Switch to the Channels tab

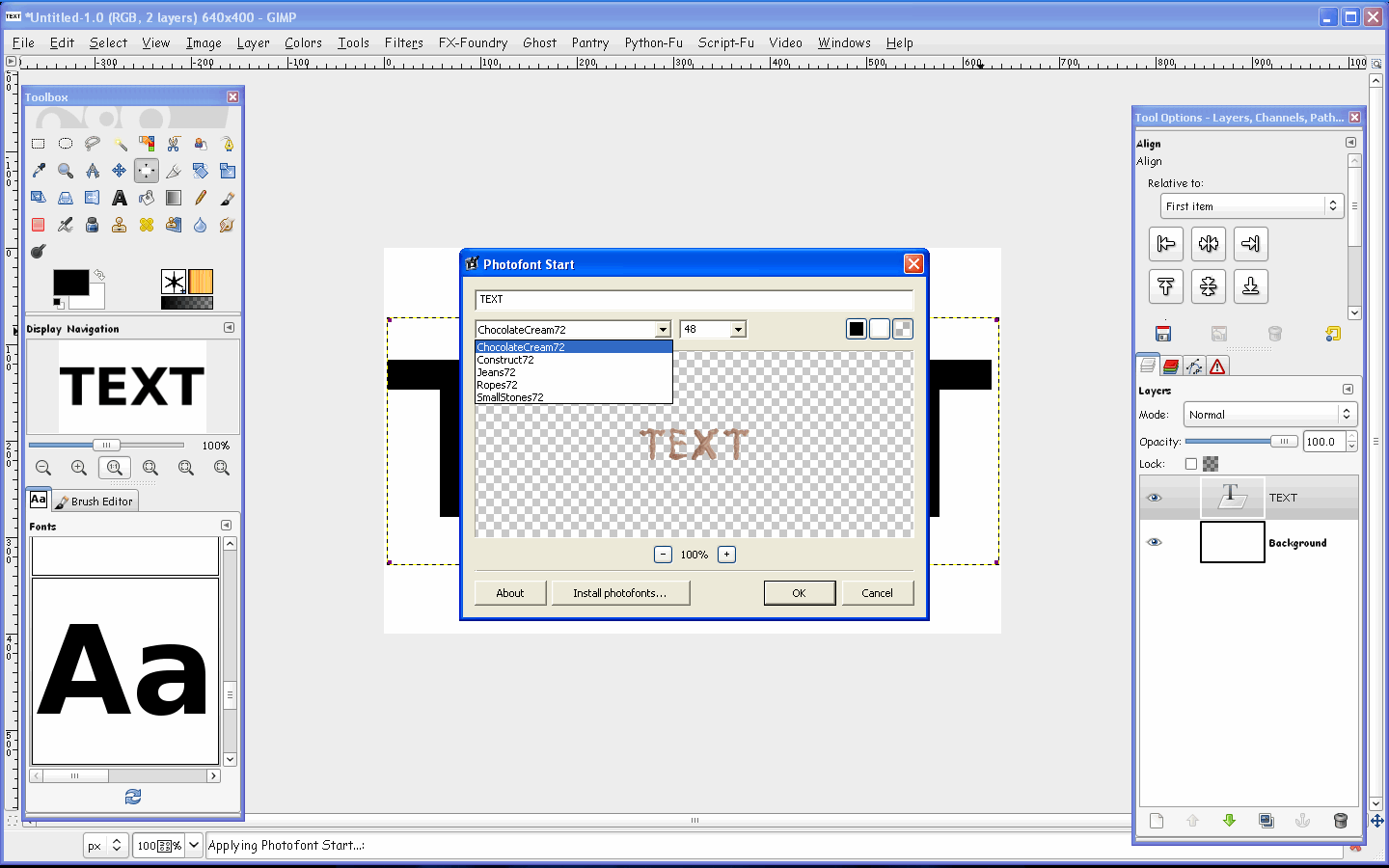point(1171,366)
